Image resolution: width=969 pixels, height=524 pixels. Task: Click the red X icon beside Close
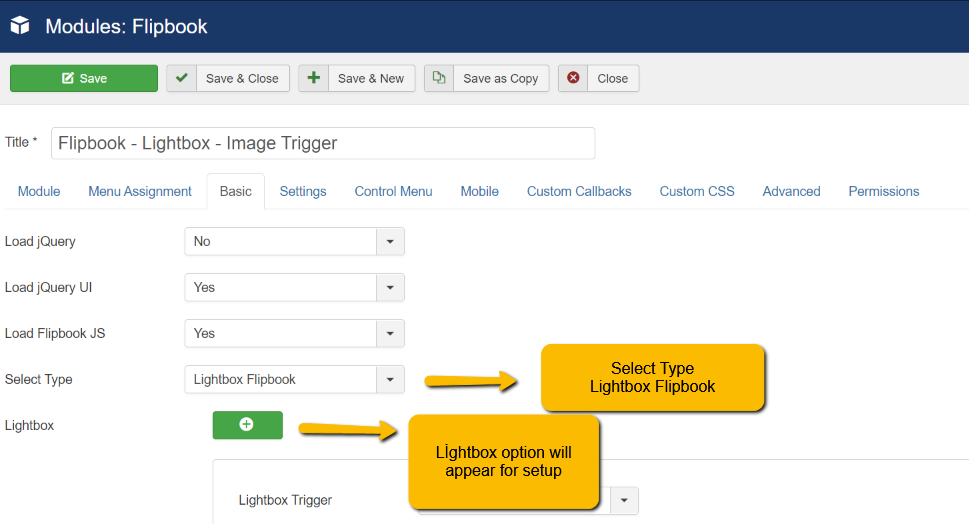(573, 78)
